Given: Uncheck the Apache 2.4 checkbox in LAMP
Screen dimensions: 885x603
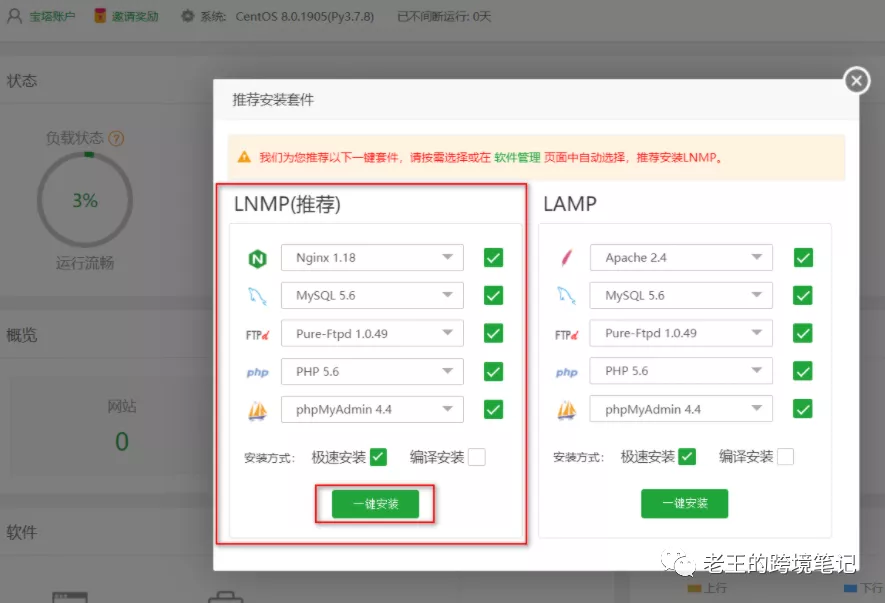Looking at the screenshot, I should [x=803, y=258].
